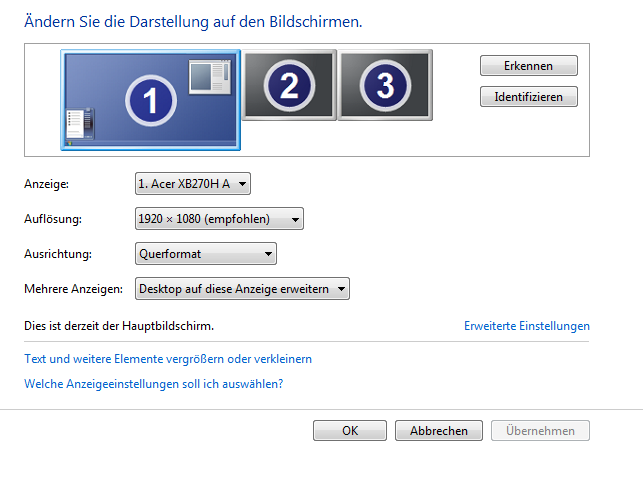
Task: Confirm with the OK button
Action: [350, 430]
